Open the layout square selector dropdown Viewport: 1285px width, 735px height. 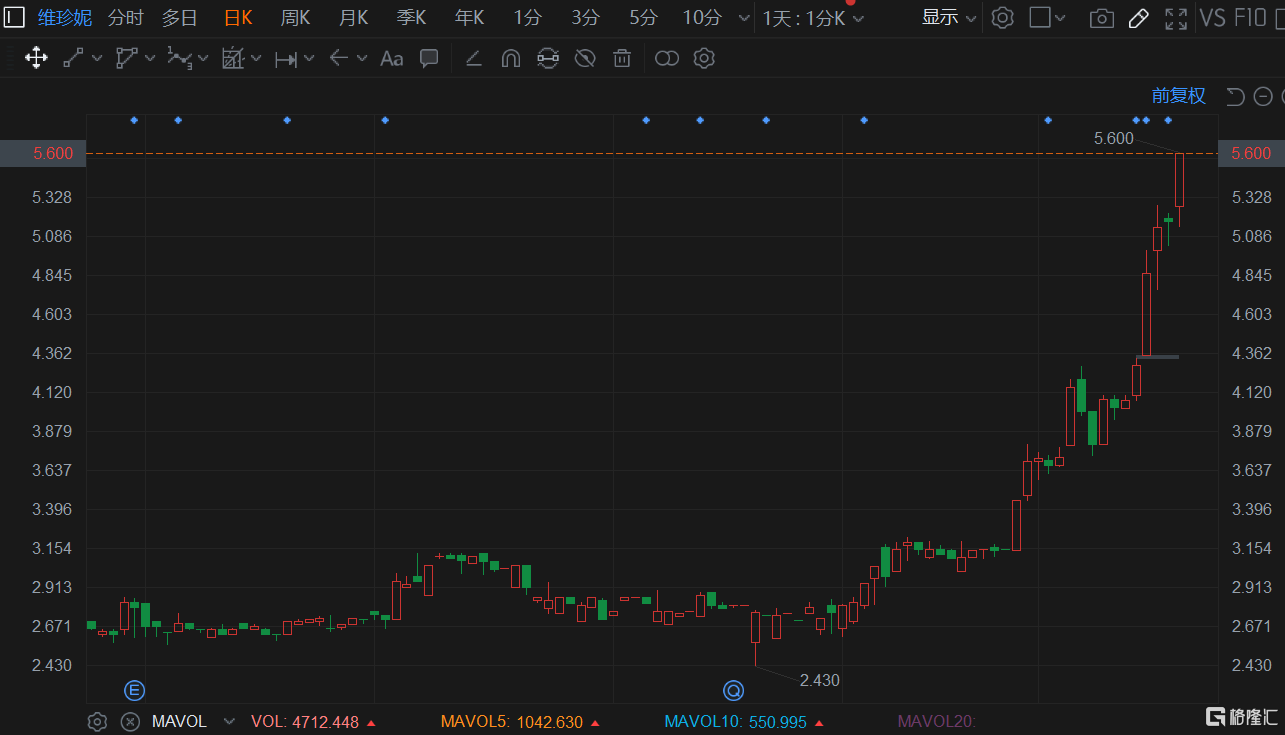[1048, 17]
